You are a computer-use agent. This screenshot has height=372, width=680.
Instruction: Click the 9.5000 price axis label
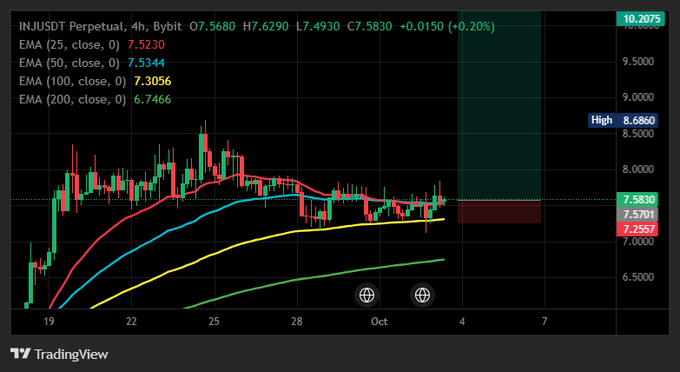coord(638,61)
